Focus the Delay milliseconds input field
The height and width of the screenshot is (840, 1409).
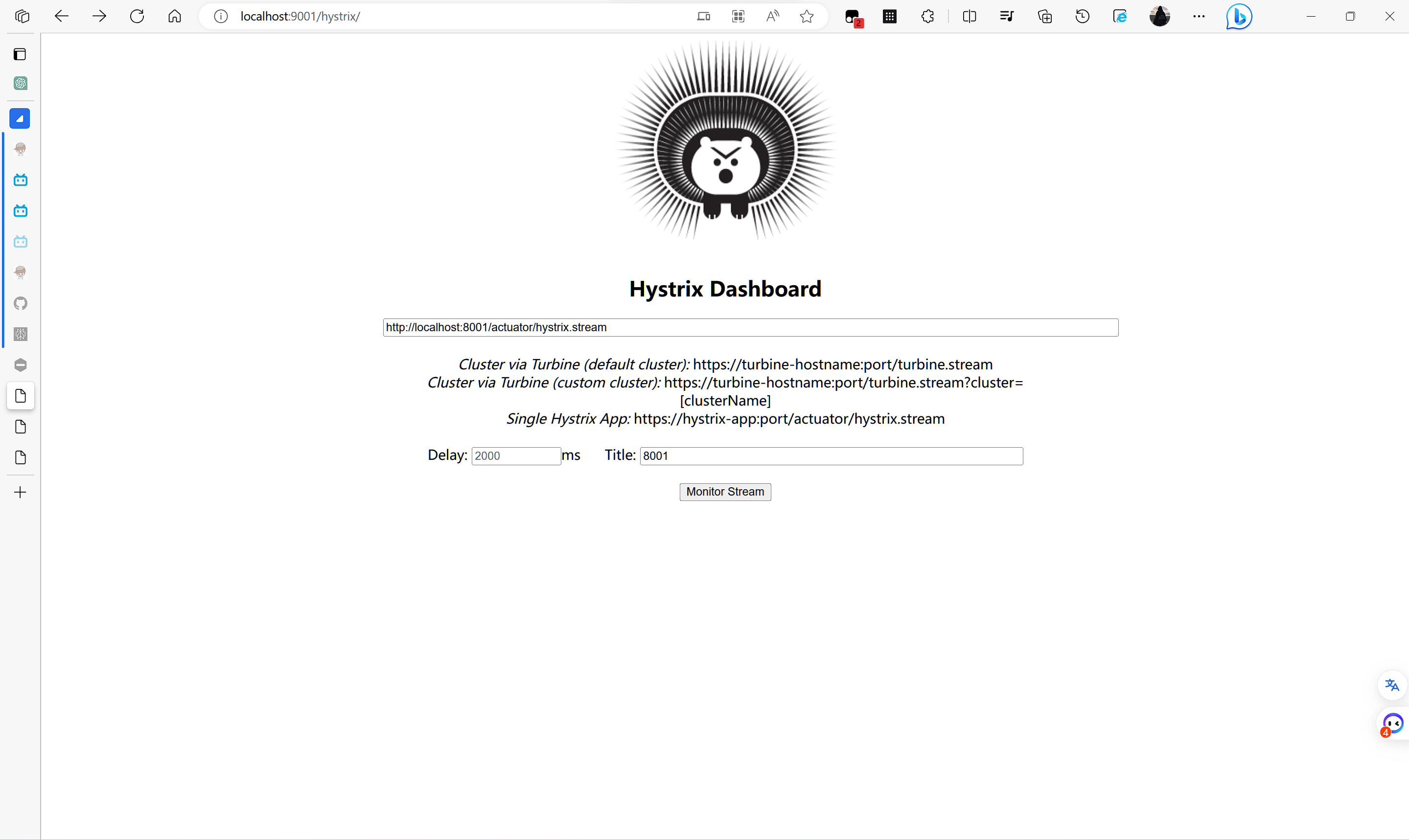point(516,455)
